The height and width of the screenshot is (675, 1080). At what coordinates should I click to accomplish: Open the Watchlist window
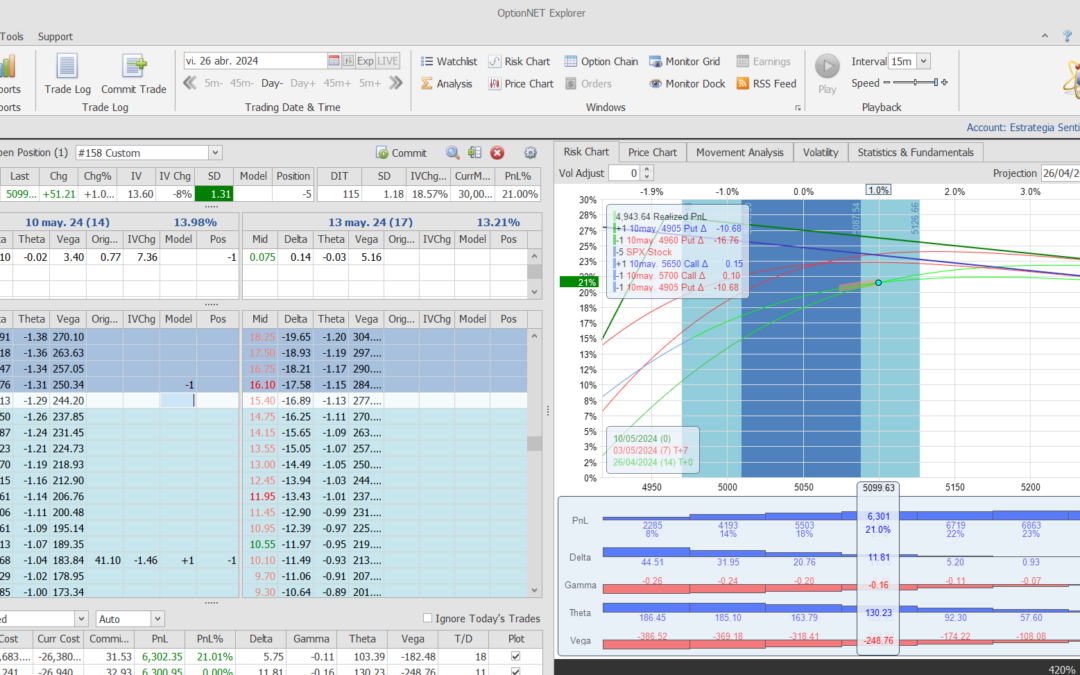tap(447, 61)
